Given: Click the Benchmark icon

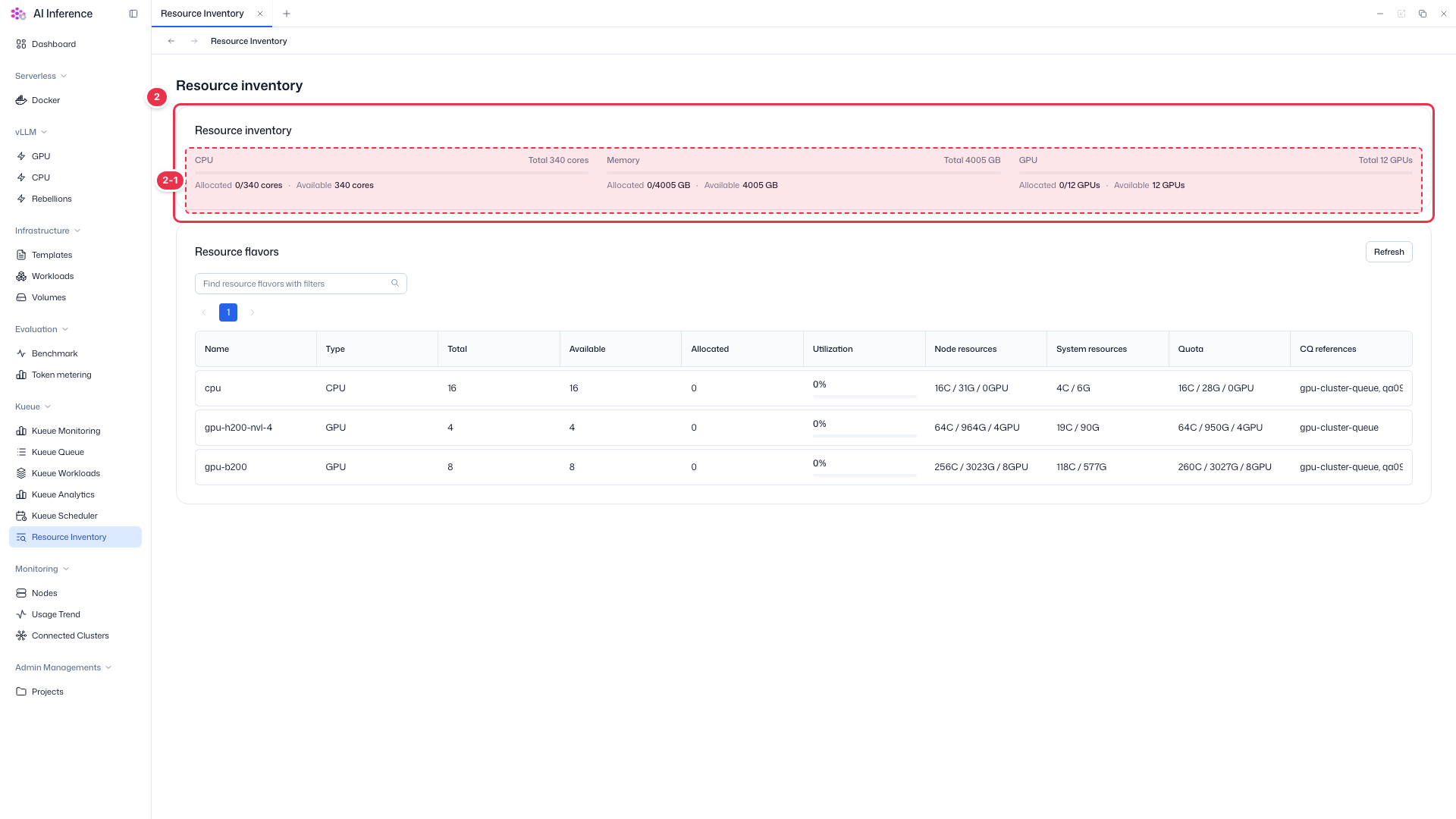Looking at the screenshot, I should point(21,353).
